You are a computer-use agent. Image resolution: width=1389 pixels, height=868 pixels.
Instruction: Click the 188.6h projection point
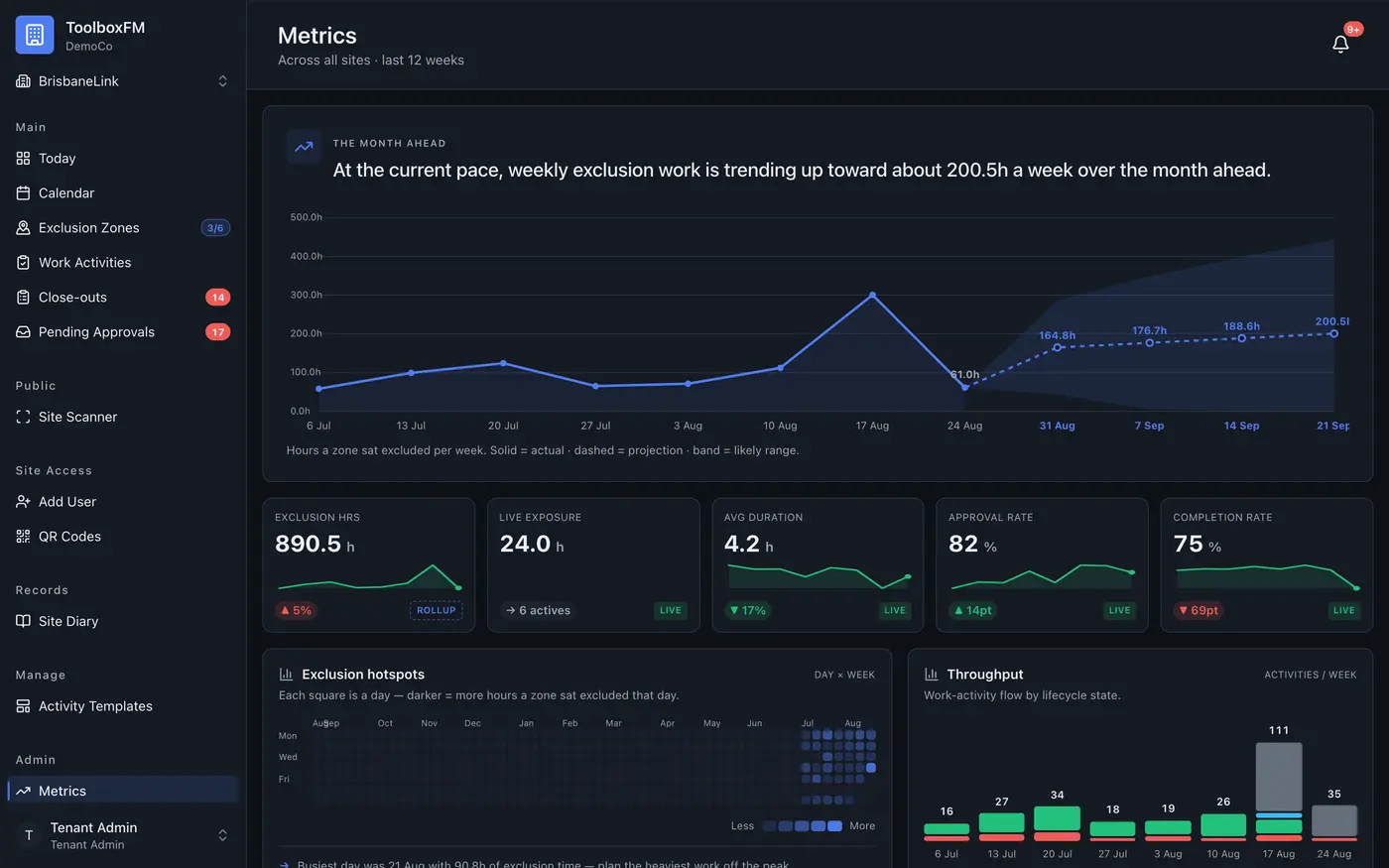pyautogui.click(x=1242, y=338)
